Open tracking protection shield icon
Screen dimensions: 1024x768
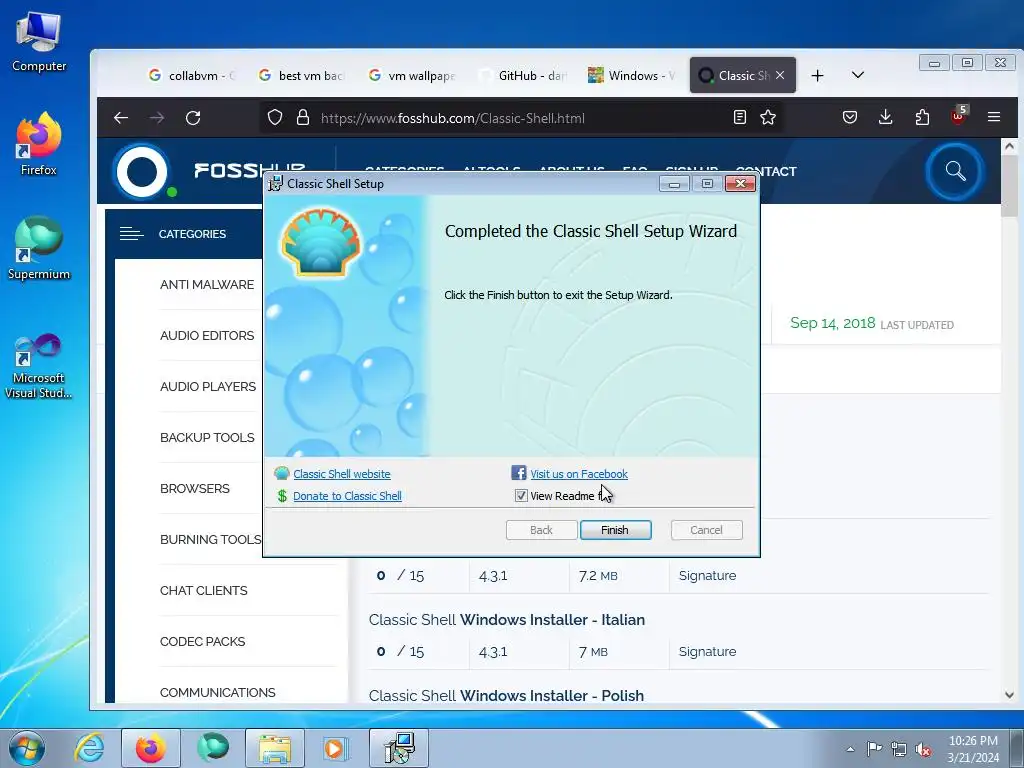[275, 118]
